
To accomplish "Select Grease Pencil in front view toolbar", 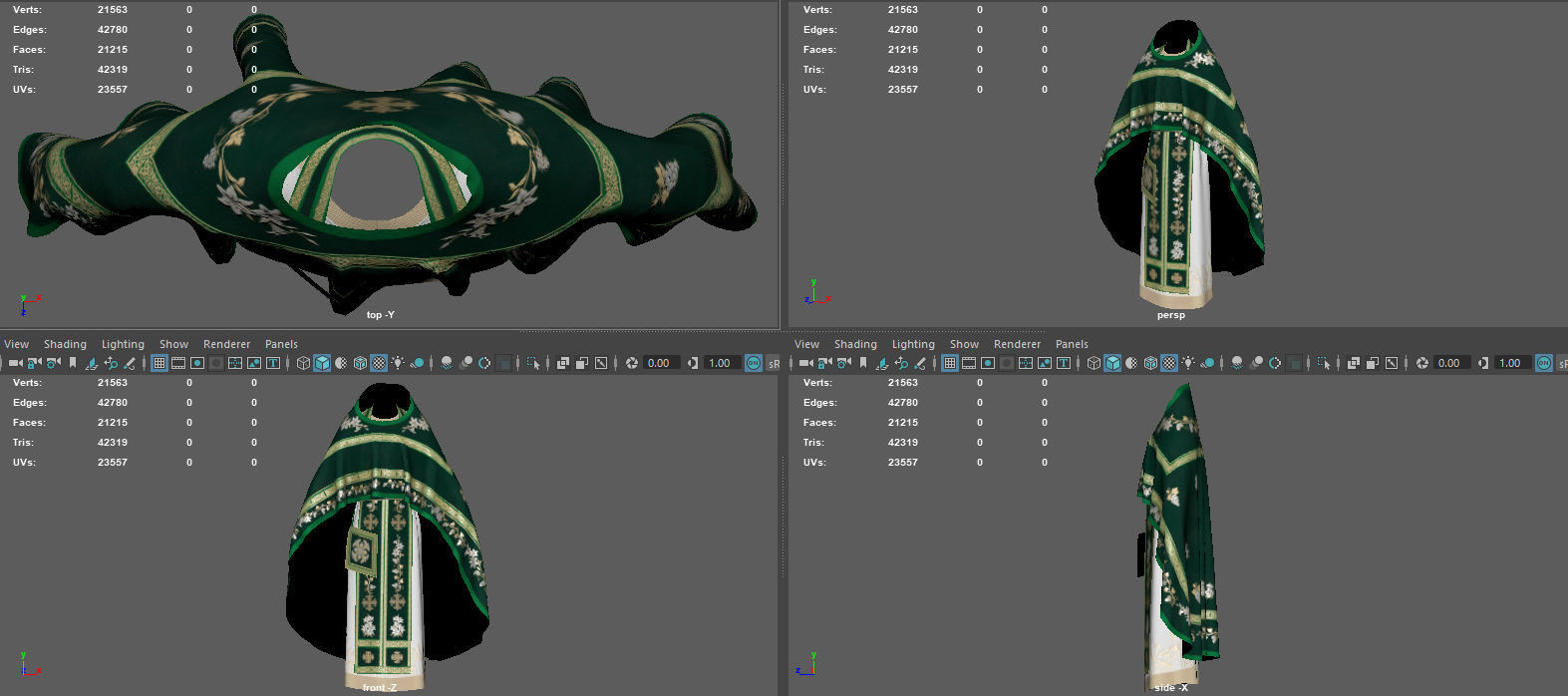I will click(129, 363).
